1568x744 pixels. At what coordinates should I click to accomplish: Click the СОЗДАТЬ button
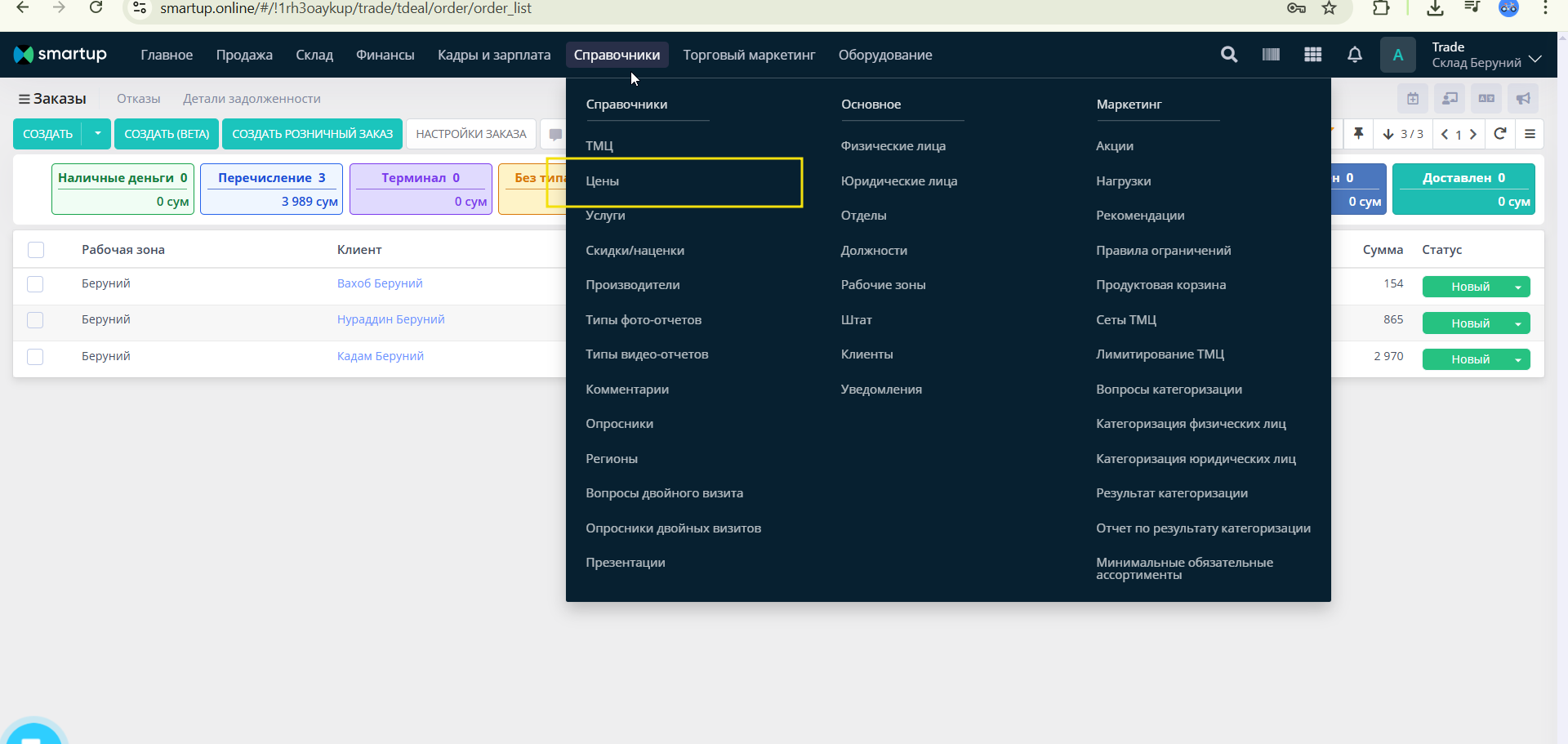pyautogui.click(x=48, y=134)
